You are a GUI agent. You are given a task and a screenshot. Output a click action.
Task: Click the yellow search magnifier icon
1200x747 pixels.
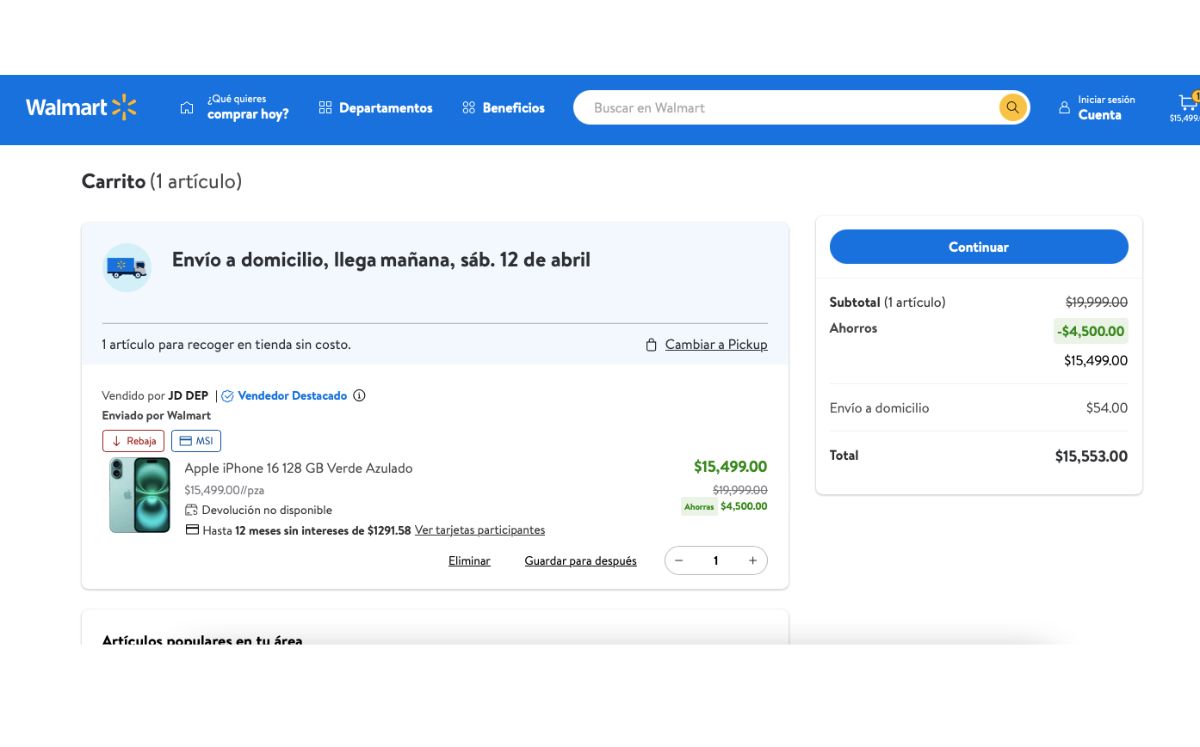[x=1013, y=108]
